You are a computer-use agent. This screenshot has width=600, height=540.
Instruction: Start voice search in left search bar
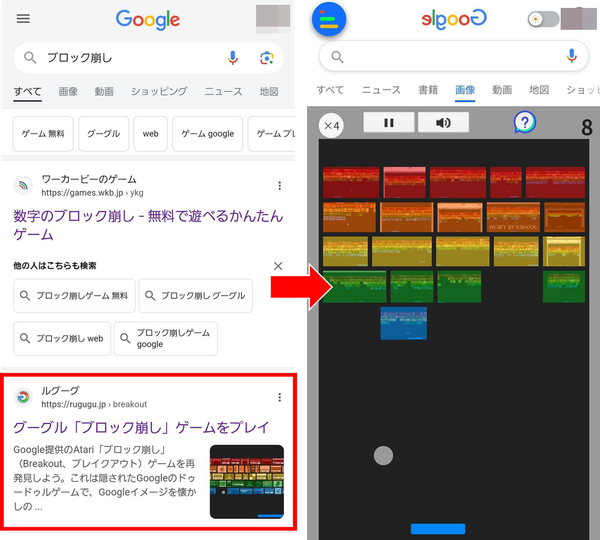(x=233, y=58)
